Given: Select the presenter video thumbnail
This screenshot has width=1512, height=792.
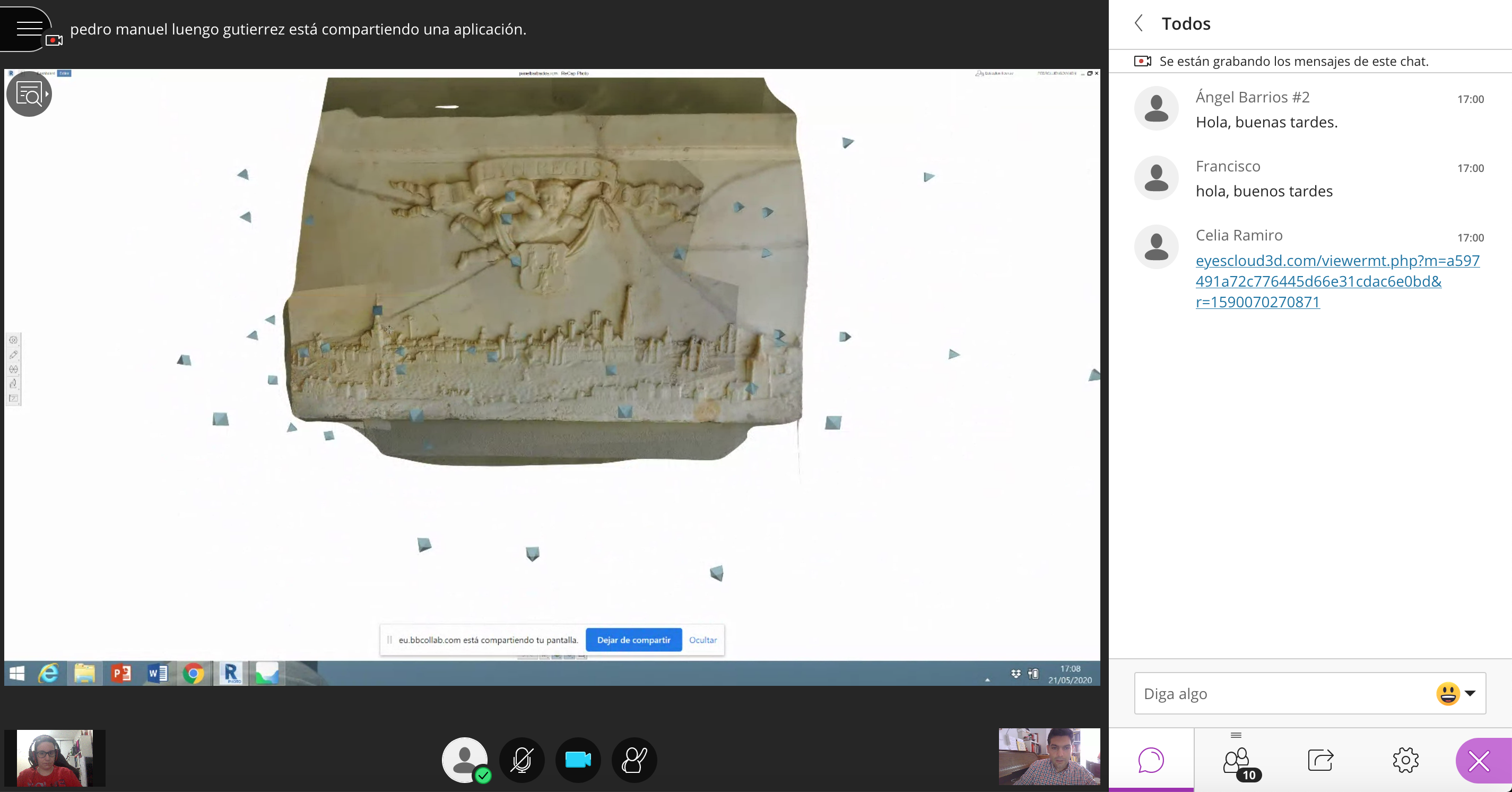Looking at the screenshot, I should (x=1049, y=757).
